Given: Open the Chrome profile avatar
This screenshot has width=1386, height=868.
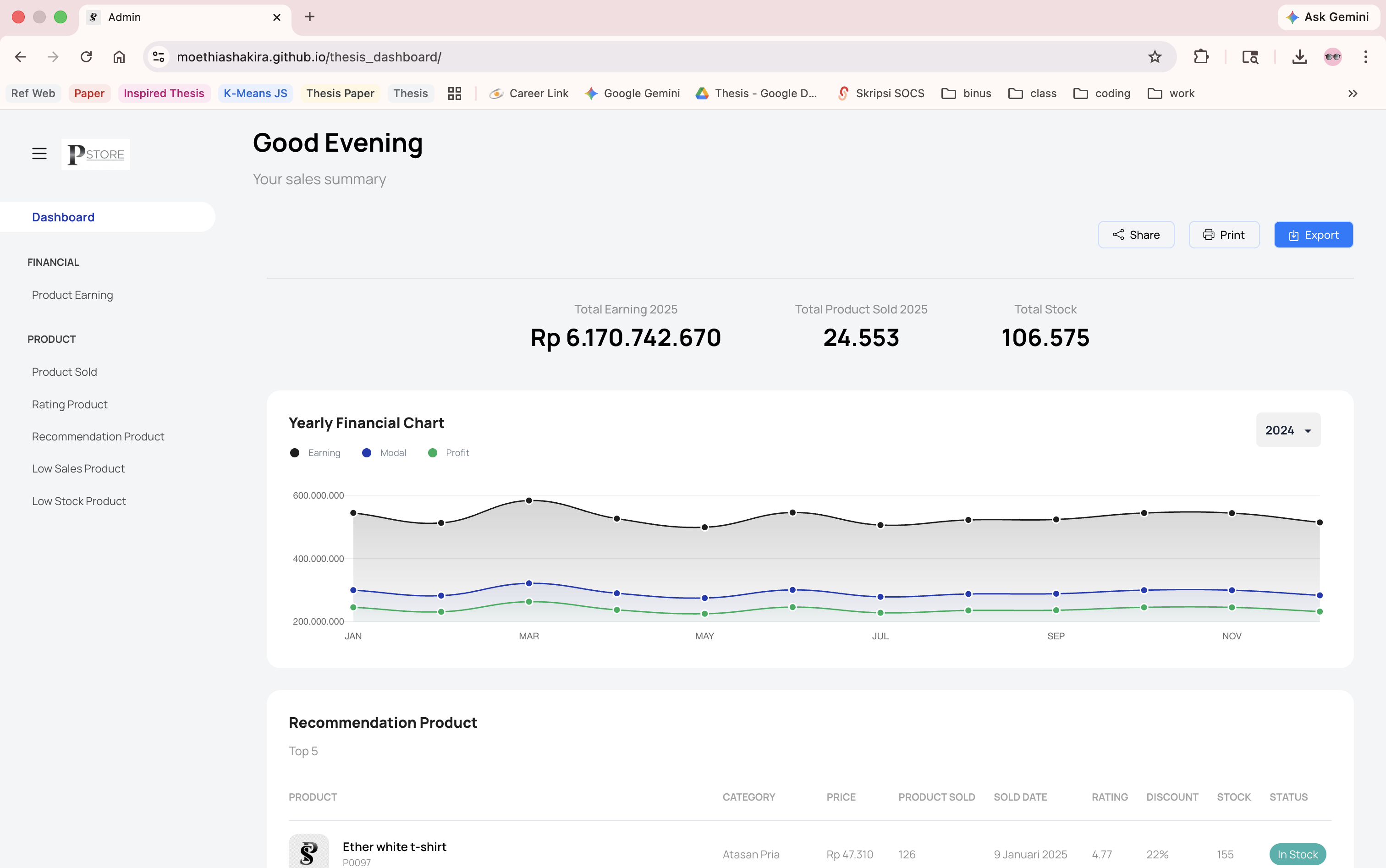Looking at the screenshot, I should [x=1332, y=57].
